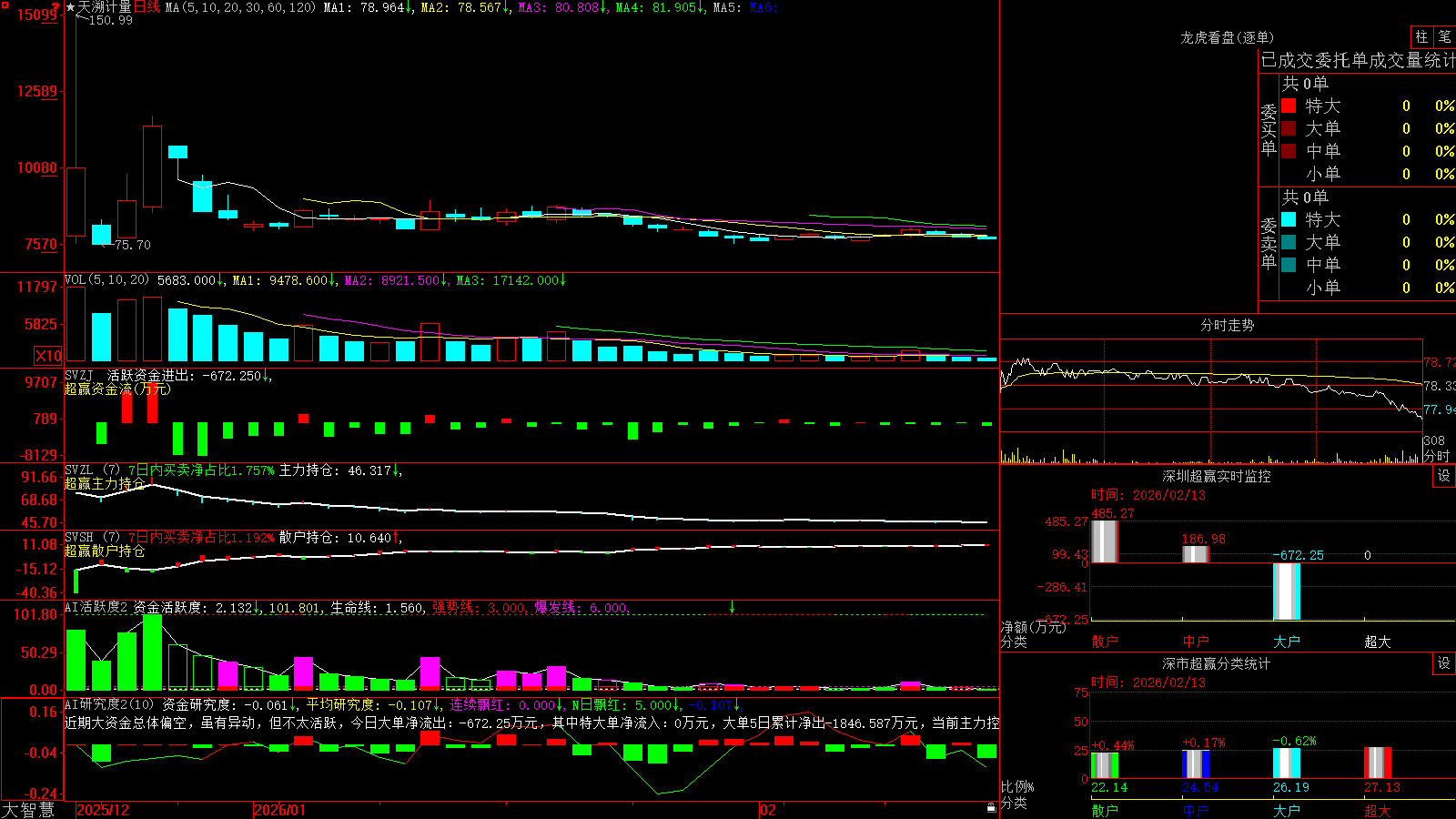The width and height of the screenshot is (1456, 819).
Task: Click 大户 26.19 bar in 分类统计
Action: click(x=1286, y=763)
